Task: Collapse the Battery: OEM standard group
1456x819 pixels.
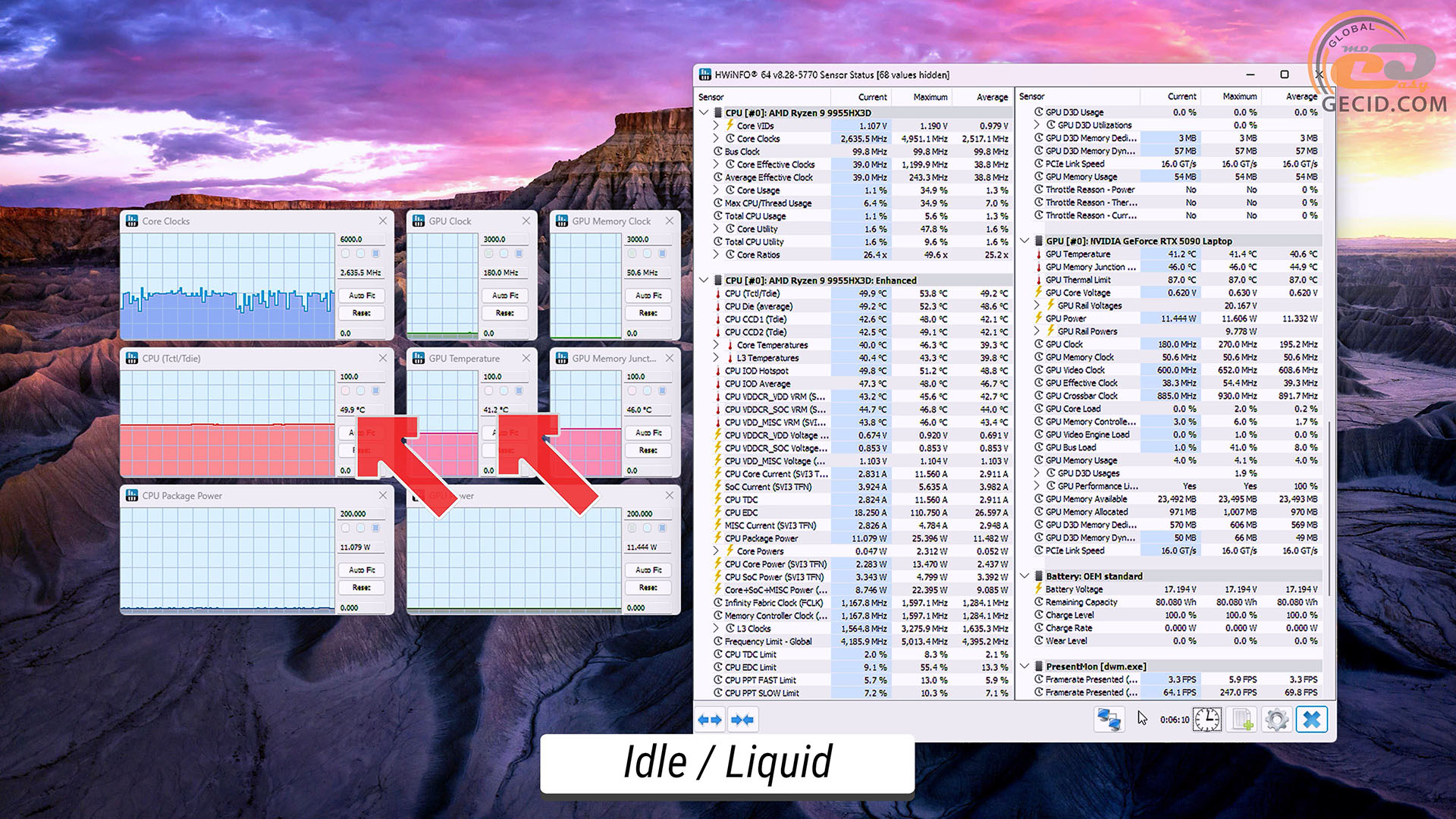Action: click(1025, 576)
